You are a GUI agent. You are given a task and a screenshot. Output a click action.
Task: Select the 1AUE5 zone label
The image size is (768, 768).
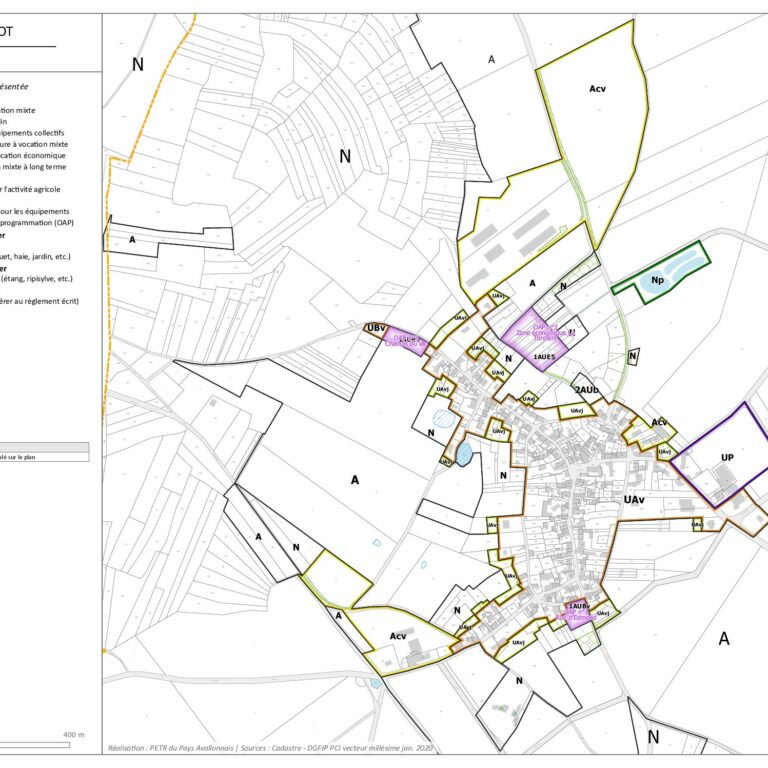544,356
